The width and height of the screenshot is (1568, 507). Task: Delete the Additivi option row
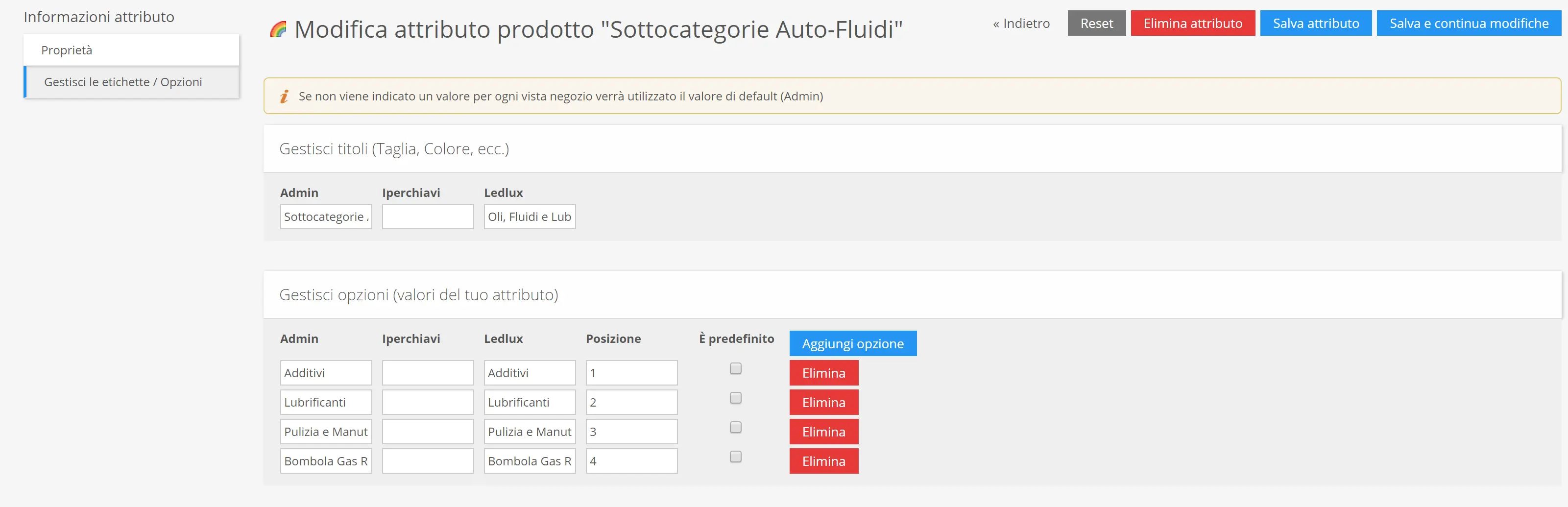pos(823,373)
